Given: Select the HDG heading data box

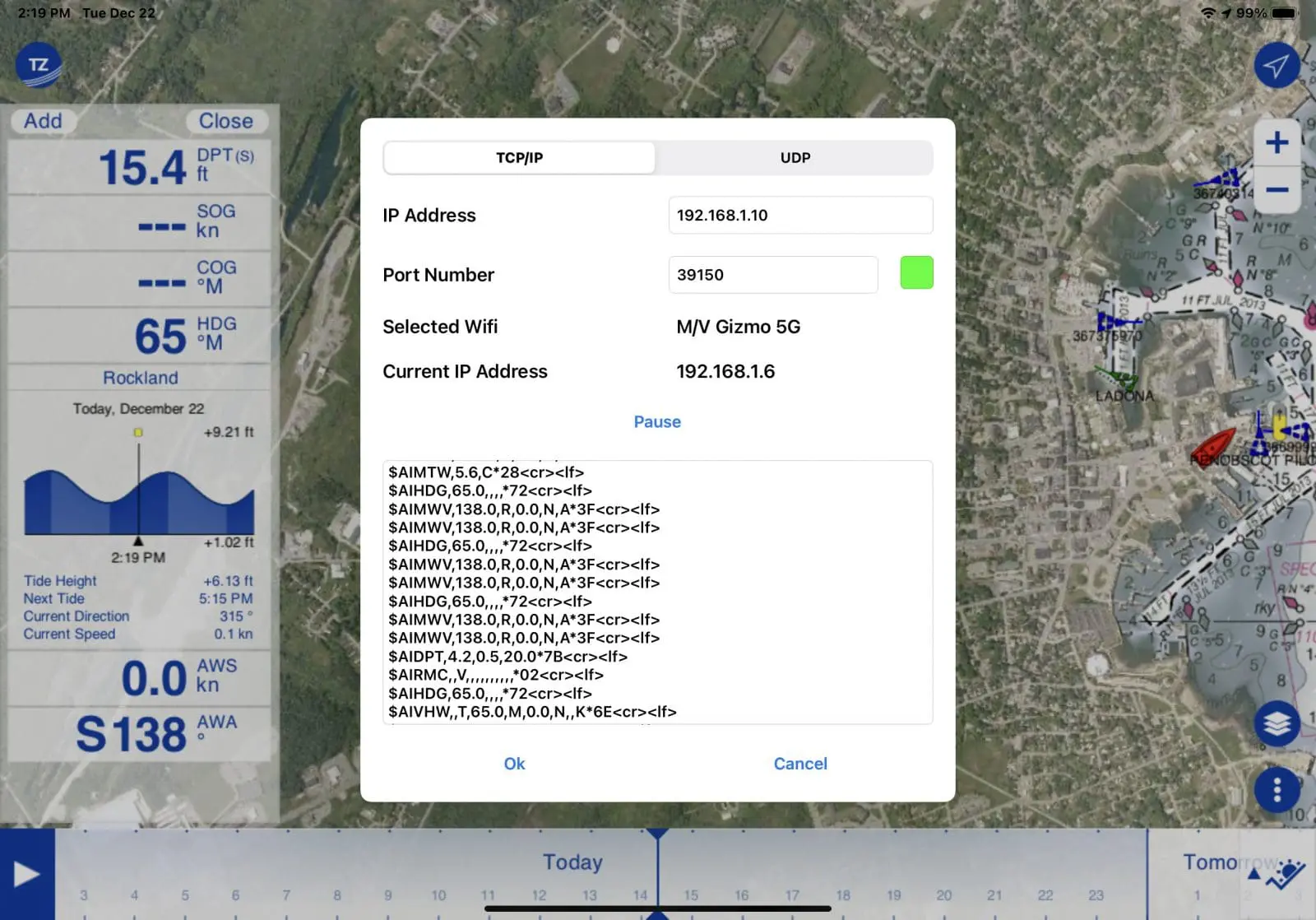Looking at the screenshot, I should click(139, 336).
